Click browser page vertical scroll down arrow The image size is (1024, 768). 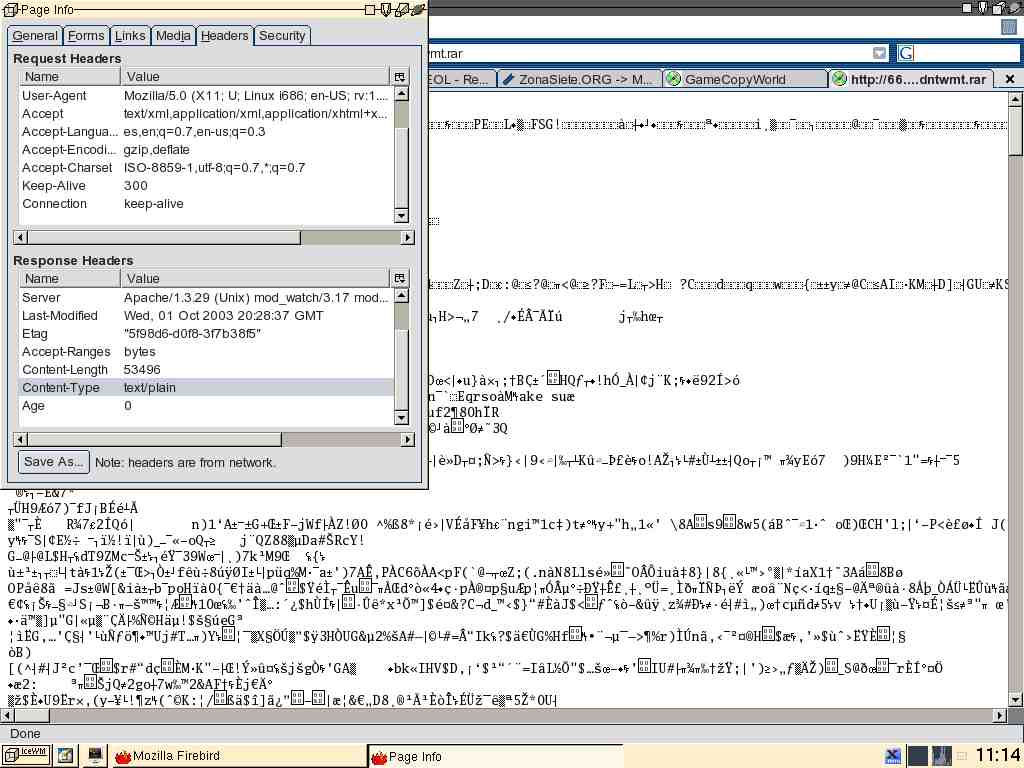tap(1015, 699)
